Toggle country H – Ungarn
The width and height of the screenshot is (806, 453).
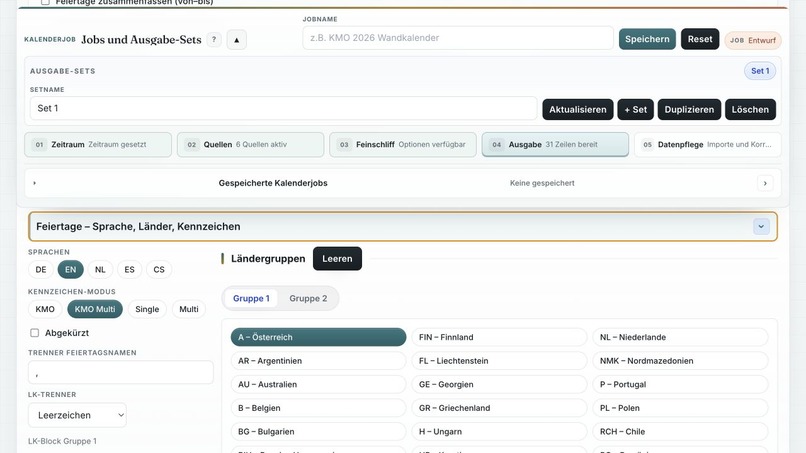(499, 432)
